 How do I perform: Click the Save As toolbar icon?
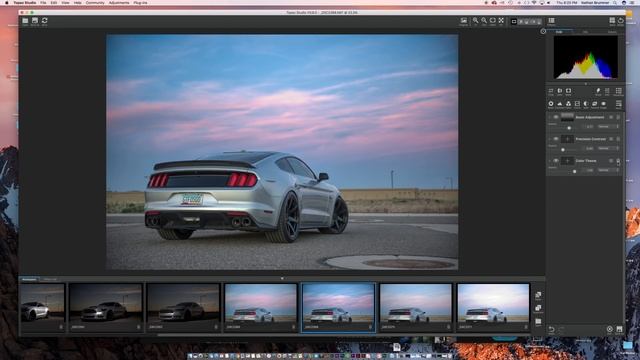pos(35,21)
